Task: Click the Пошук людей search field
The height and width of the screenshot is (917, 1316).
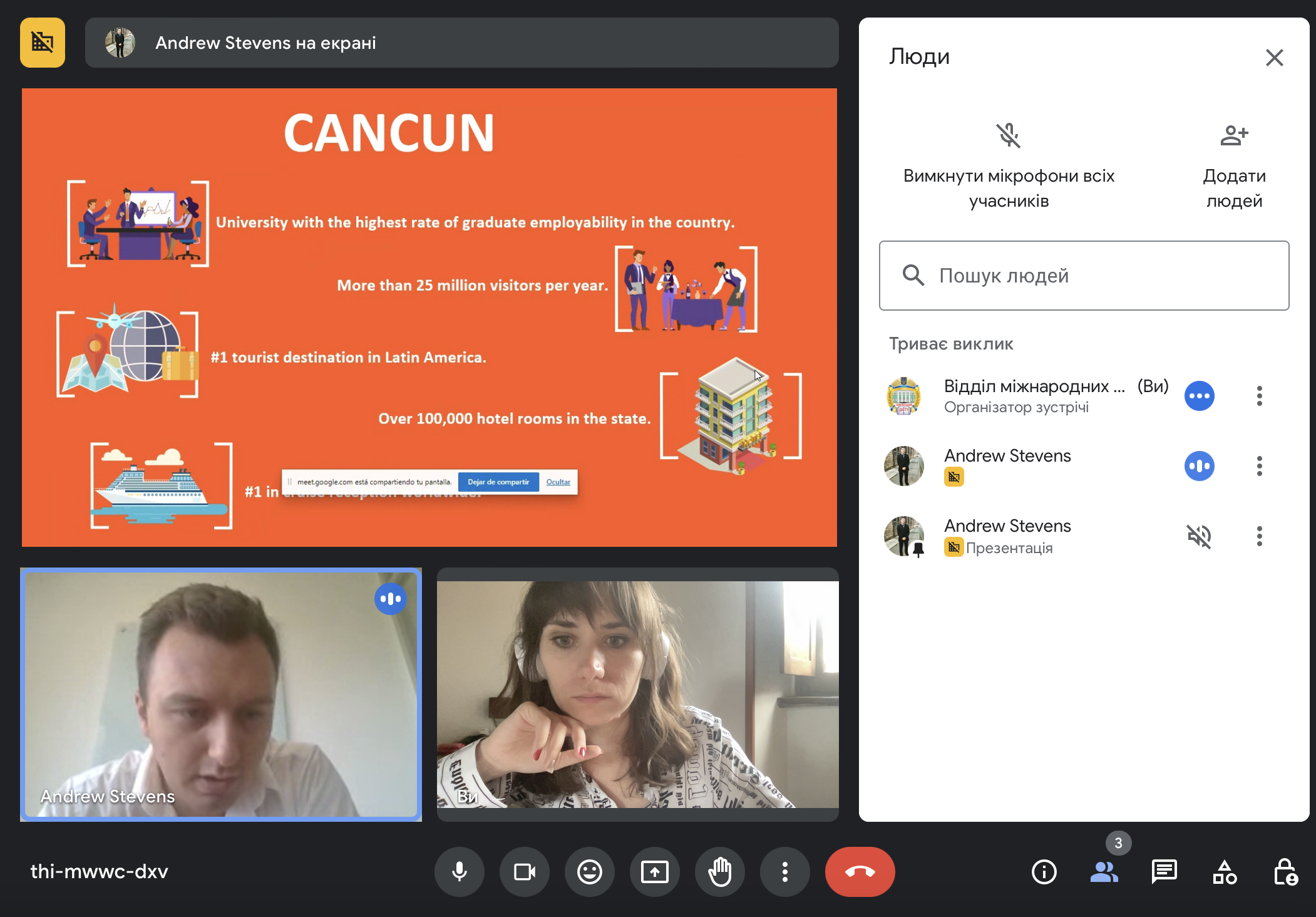Action: (1084, 276)
